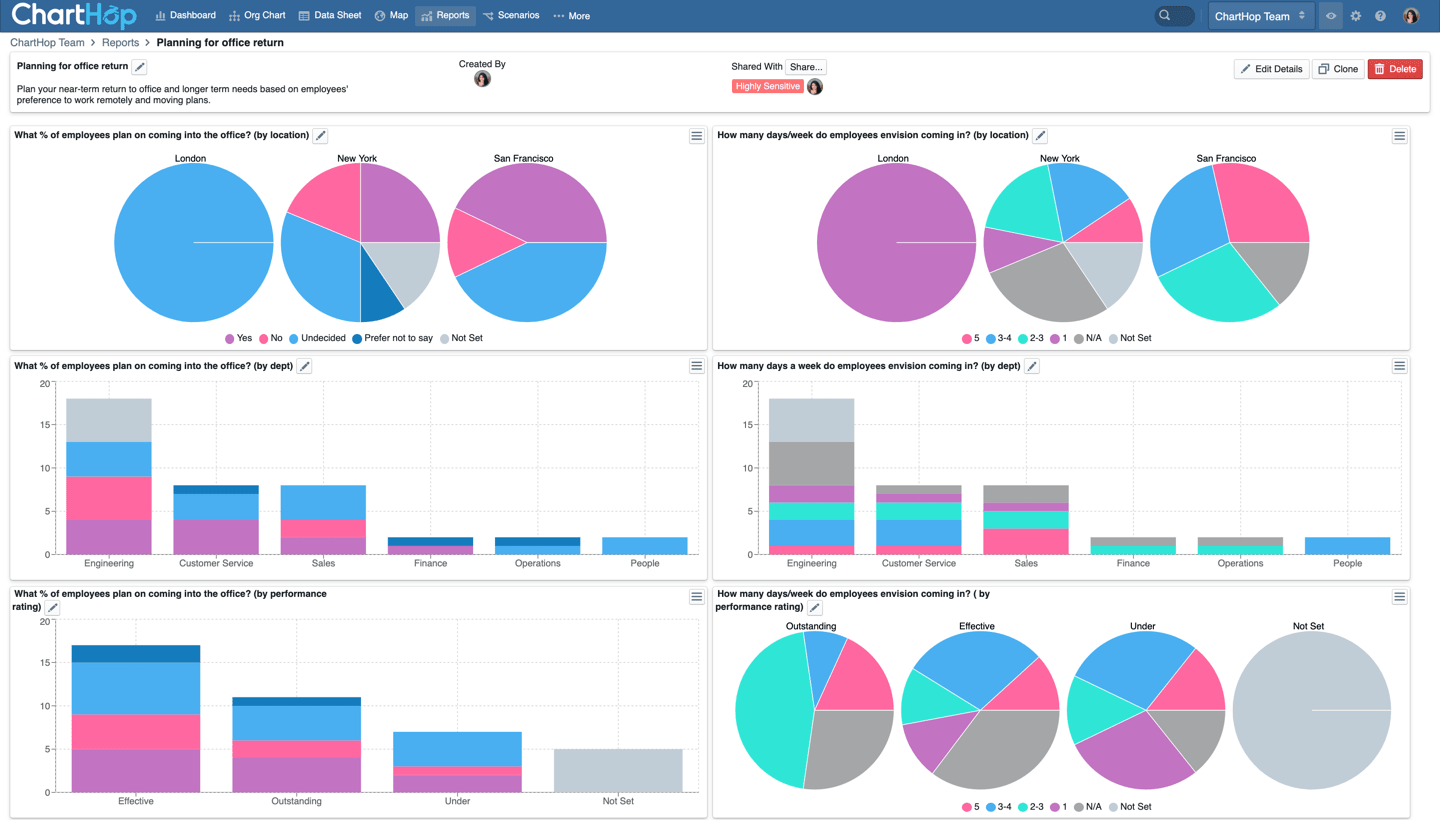Switch to the Data Sheet tab

click(x=330, y=16)
